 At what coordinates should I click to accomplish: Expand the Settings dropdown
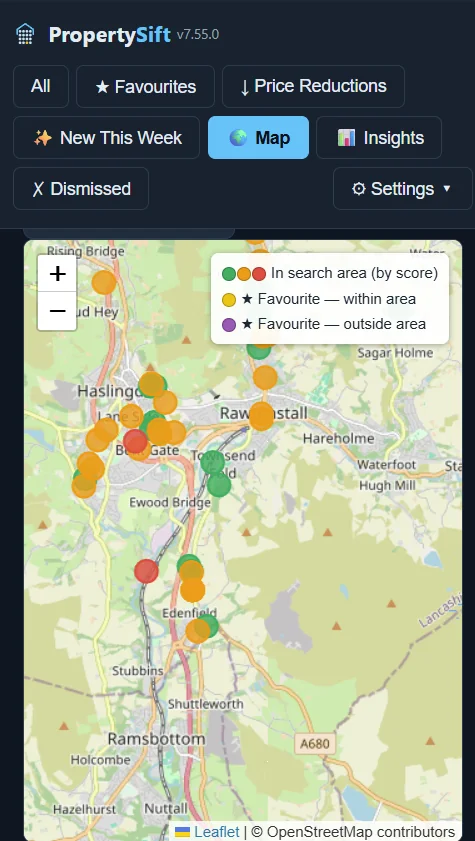(x=403, y=188)
